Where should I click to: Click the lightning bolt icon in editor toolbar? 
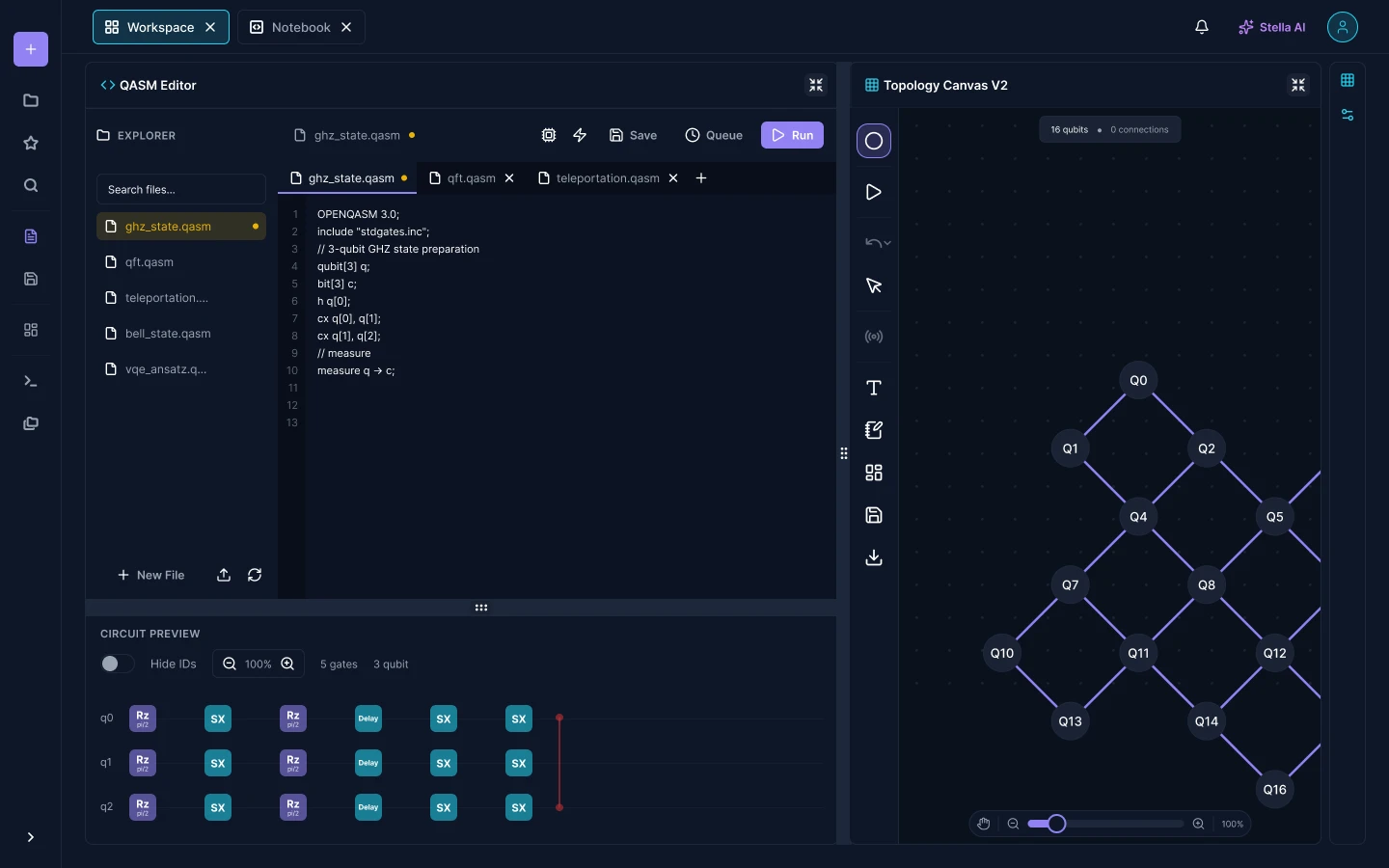click(x=580, y=135)
